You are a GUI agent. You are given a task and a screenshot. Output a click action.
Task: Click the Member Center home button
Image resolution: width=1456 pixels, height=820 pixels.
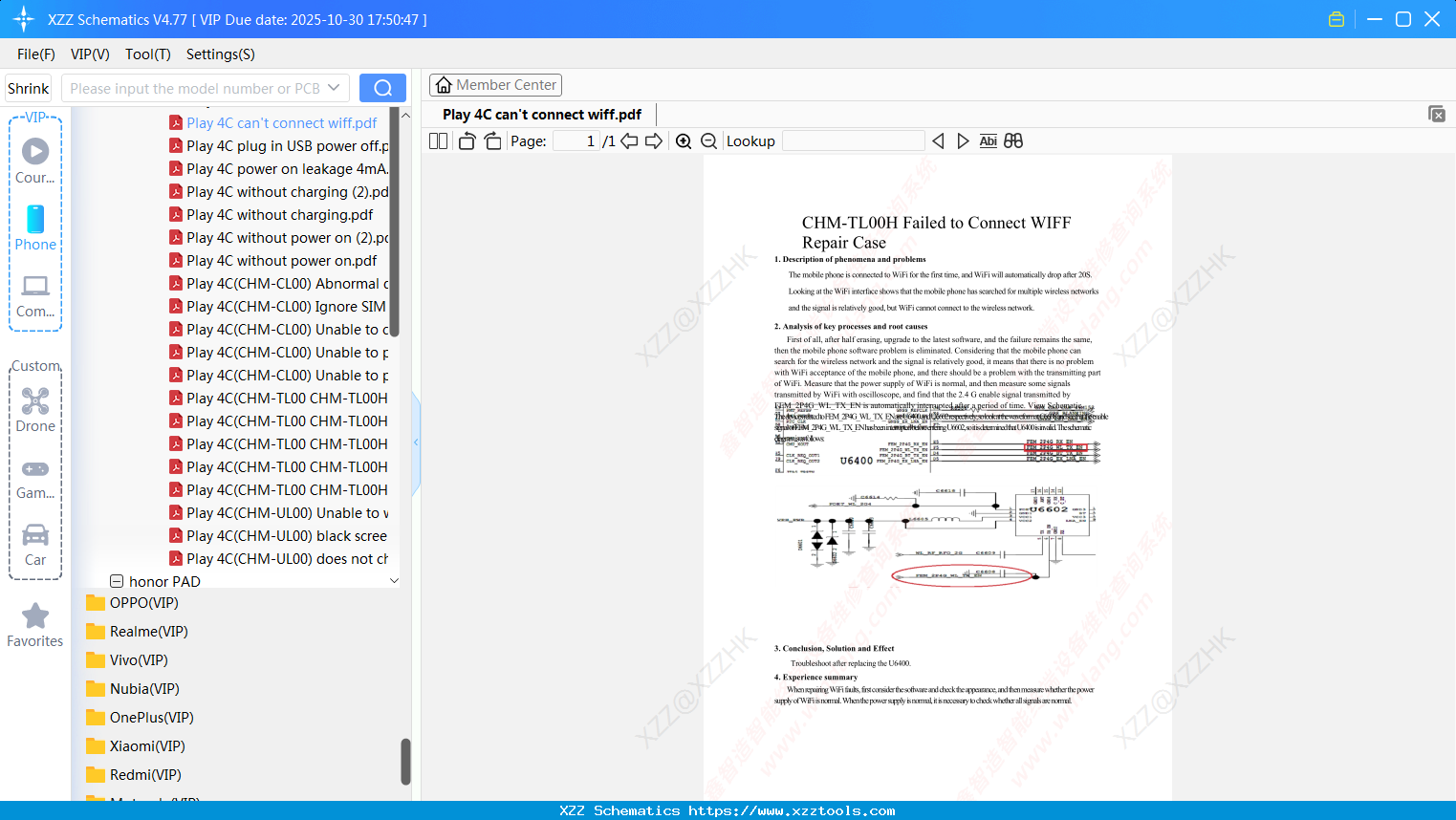tap(495, 85)
